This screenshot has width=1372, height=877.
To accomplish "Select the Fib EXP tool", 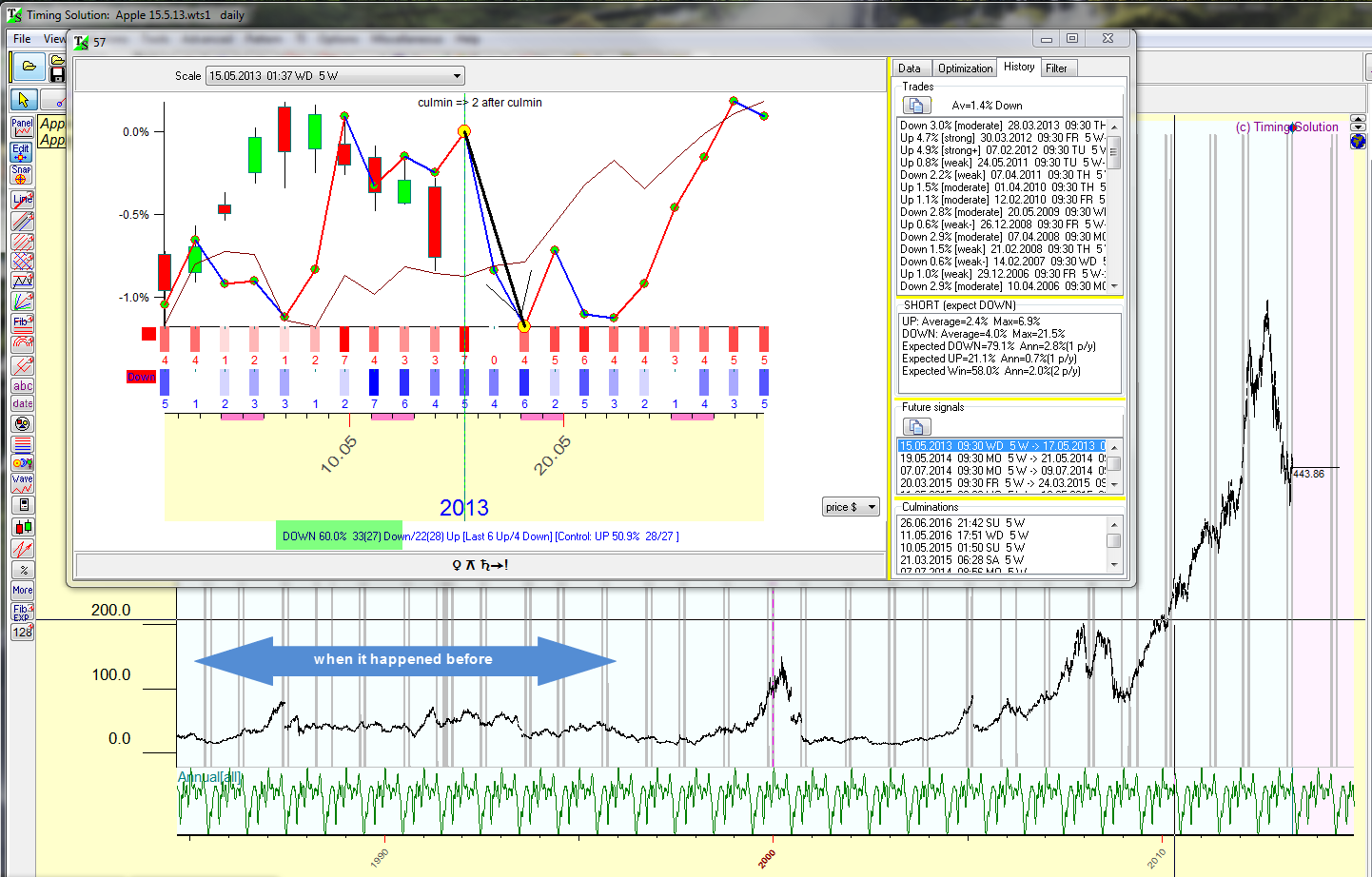I will tap(22, 612).
